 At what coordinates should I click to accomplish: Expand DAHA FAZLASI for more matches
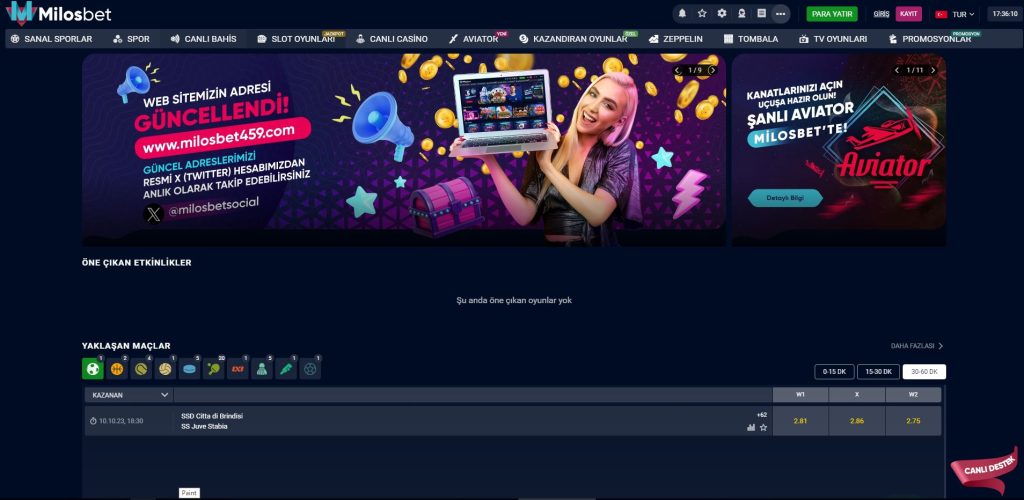917,346
